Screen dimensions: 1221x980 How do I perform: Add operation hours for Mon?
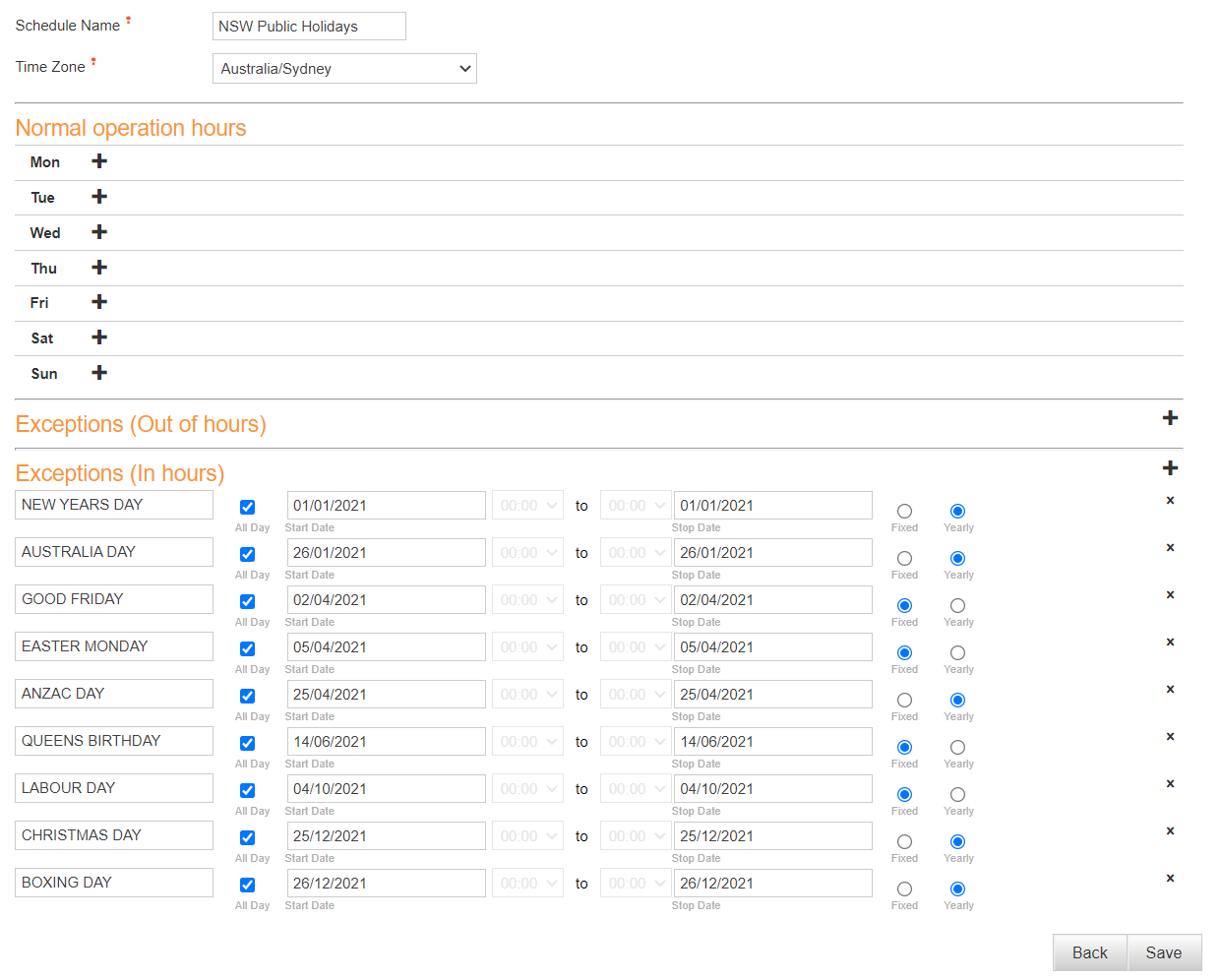point(99,161)
